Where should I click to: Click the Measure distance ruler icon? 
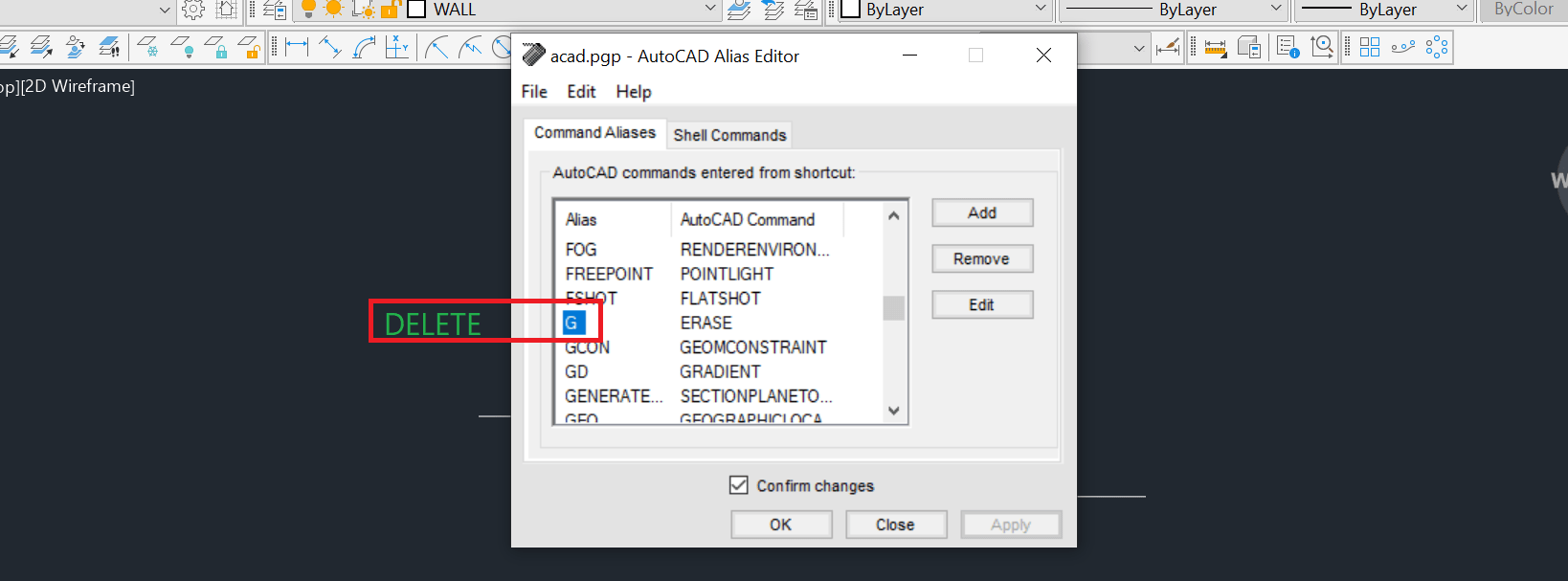1216,47
